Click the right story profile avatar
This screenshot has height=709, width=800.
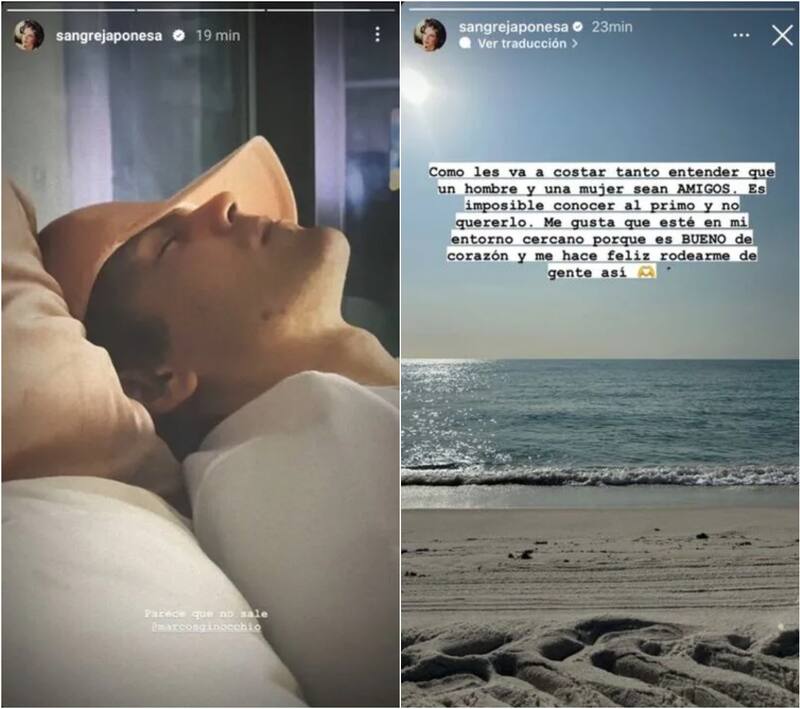point(429,35)
